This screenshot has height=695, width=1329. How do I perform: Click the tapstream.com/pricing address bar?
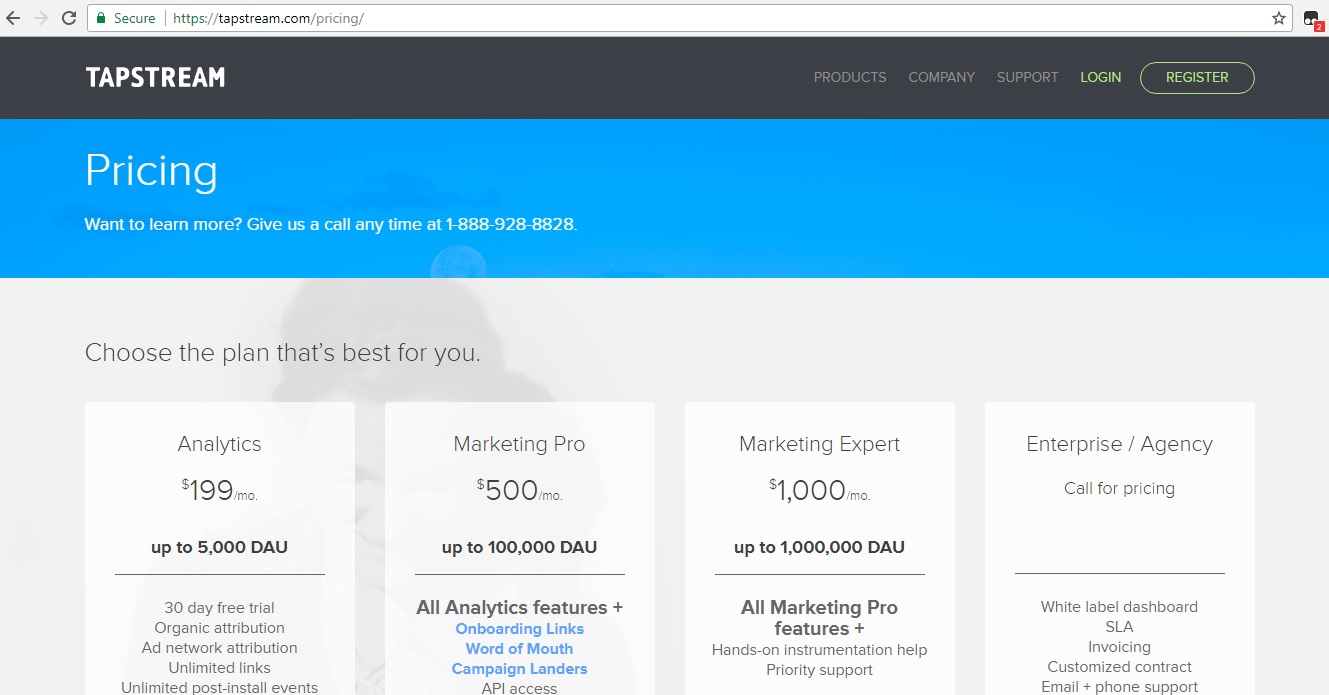[690, 18]
